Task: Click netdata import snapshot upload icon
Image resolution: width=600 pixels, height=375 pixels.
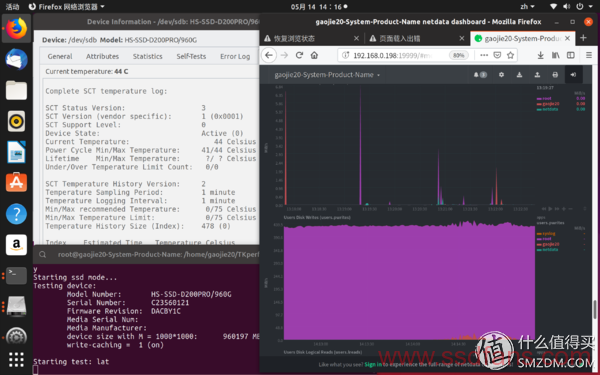Action: point(537,75)
